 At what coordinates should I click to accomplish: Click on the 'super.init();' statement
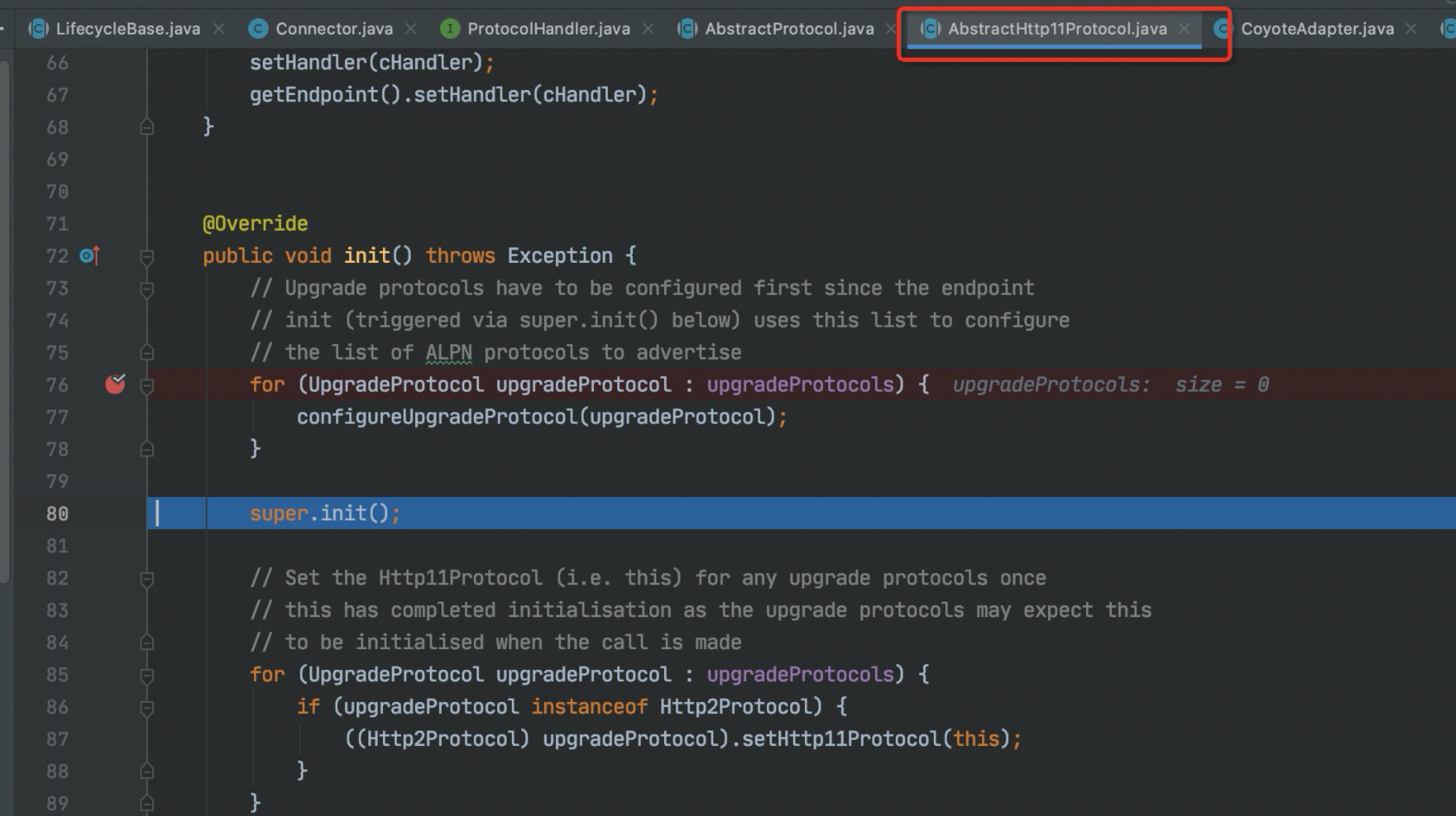[325, 513]
